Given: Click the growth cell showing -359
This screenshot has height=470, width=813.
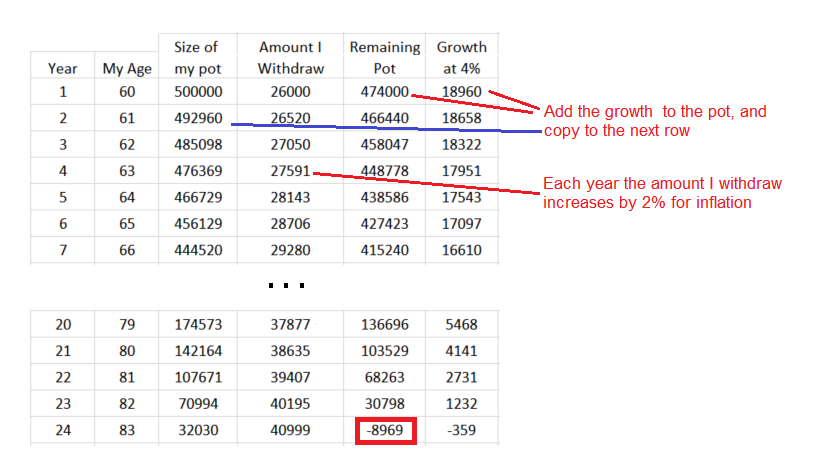Looking at the screenshot, I should click(x=461, y=431).
